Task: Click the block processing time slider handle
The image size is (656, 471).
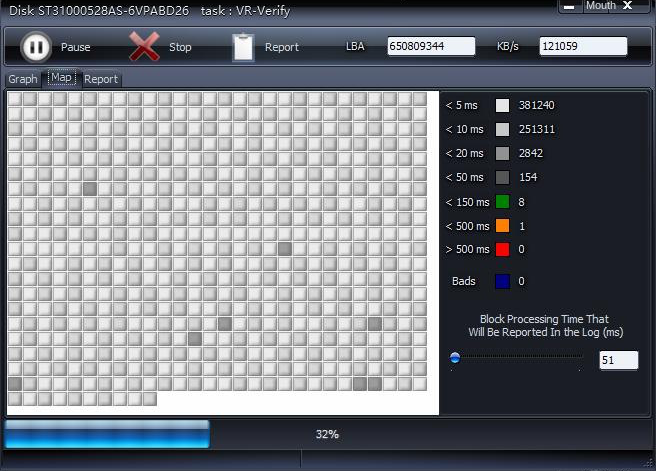Action: (x=455, y=358)
